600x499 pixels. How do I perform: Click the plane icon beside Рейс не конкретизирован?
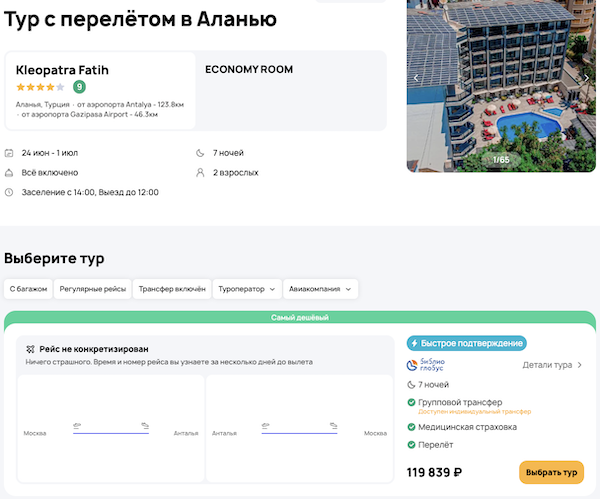pyautogui.click(x=31, y=348)
